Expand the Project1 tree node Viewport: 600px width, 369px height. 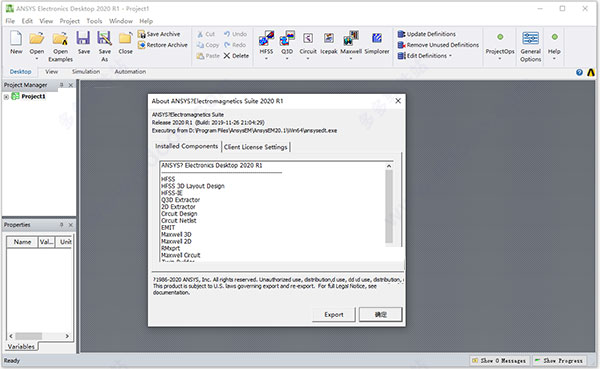click(6, 97)
